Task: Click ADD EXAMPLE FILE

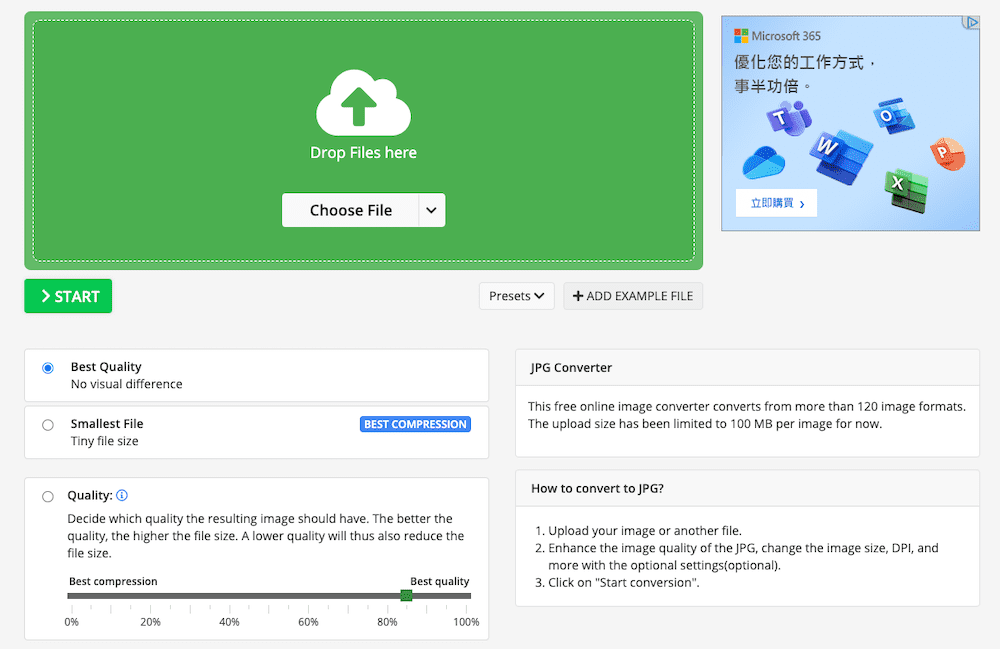Action: (x=633, y=296)
